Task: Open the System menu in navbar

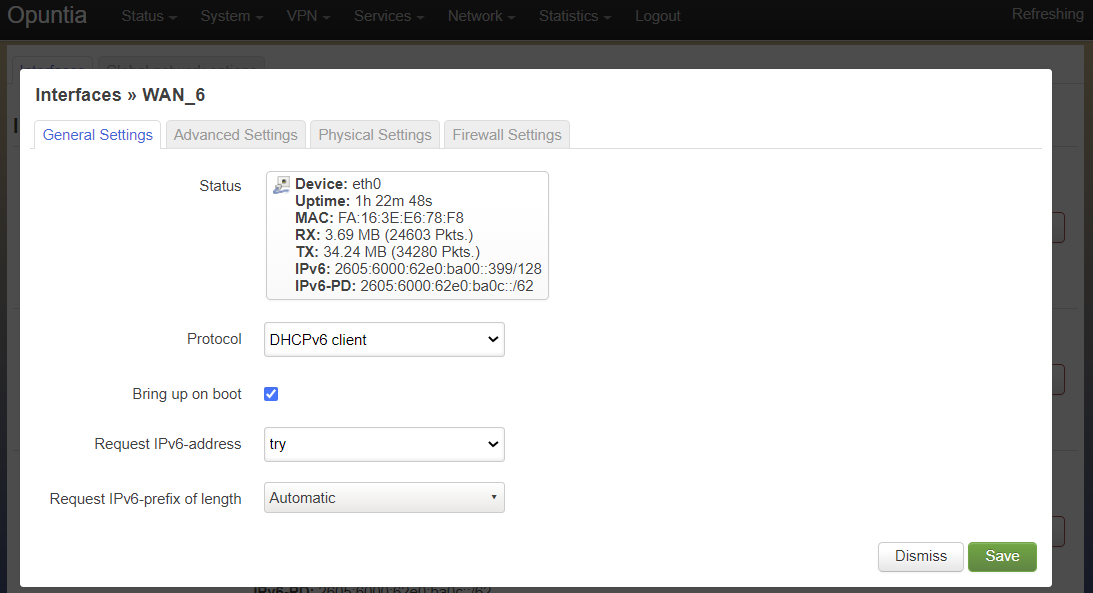Action: pos(231,16)
